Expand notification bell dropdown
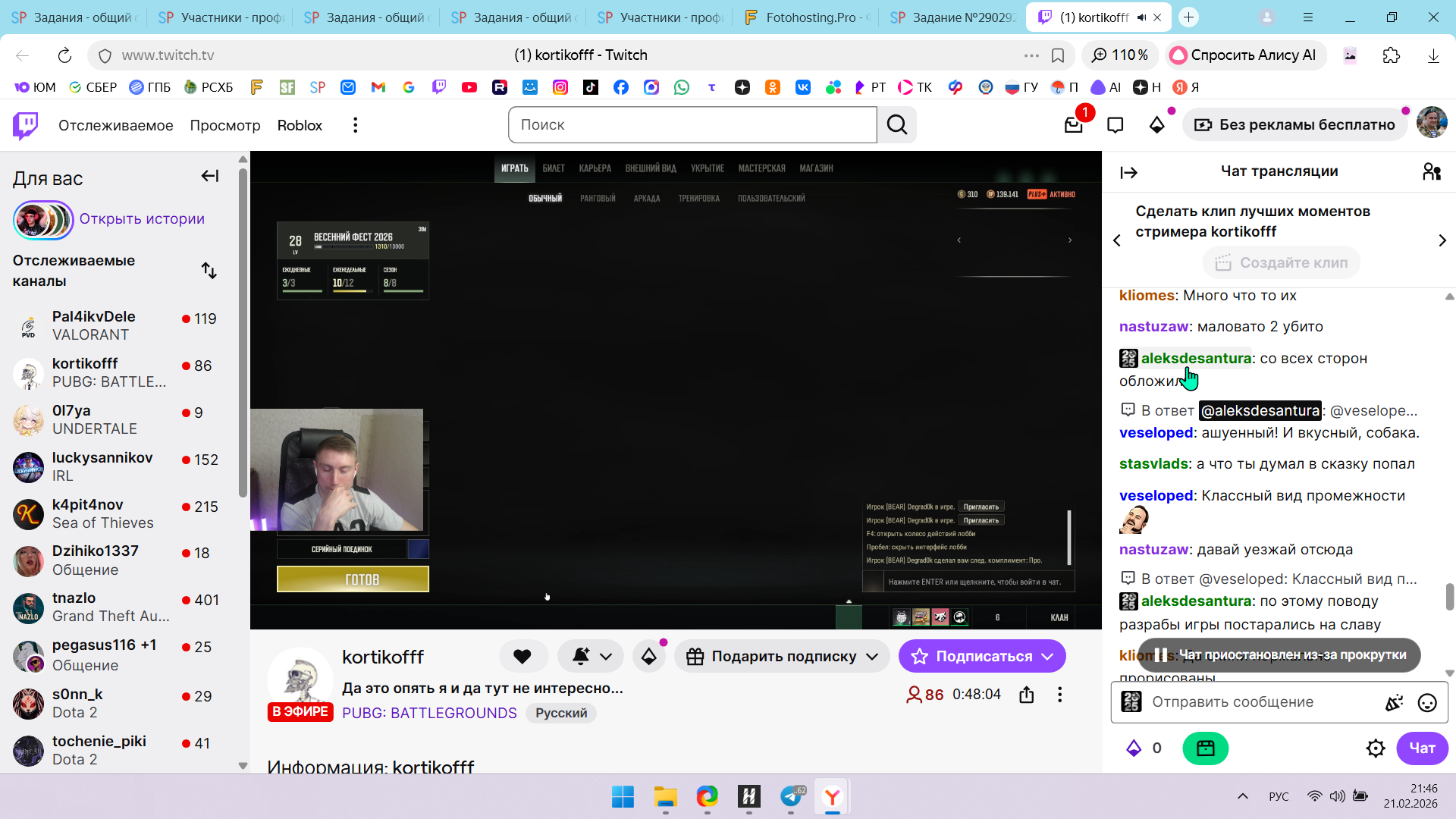1456x819 pixels. (606, 657)
